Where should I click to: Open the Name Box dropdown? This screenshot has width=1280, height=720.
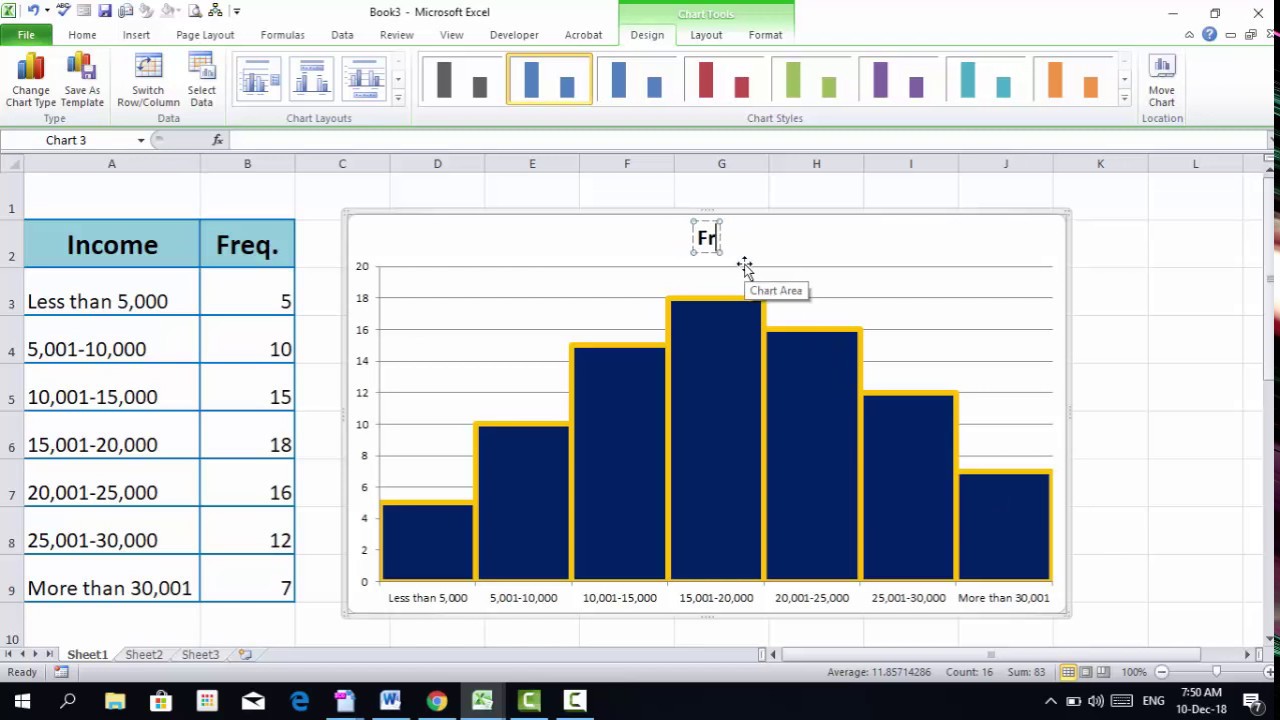pos(141,140)
